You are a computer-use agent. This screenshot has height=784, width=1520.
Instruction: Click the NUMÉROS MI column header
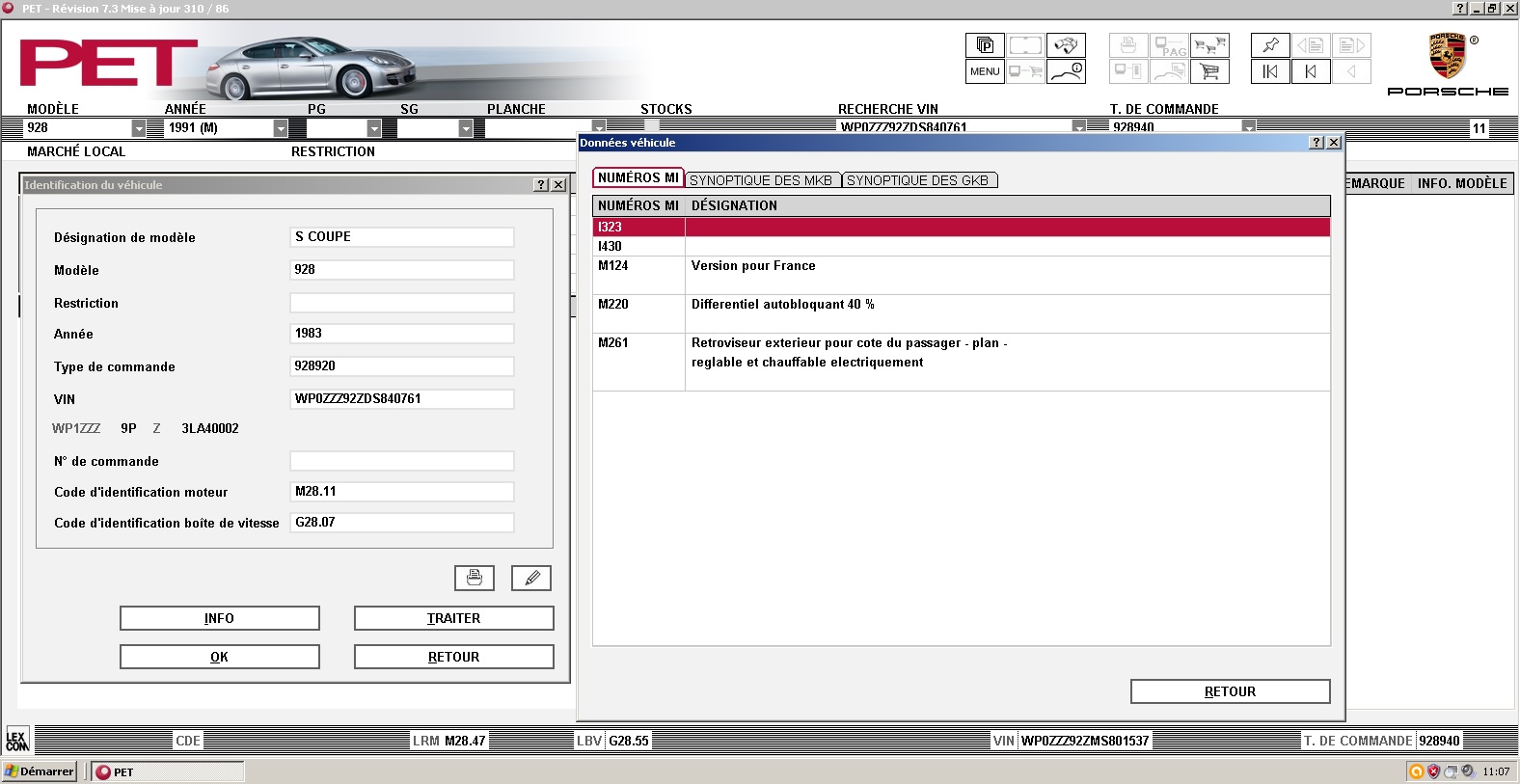(x=638, y=206)
